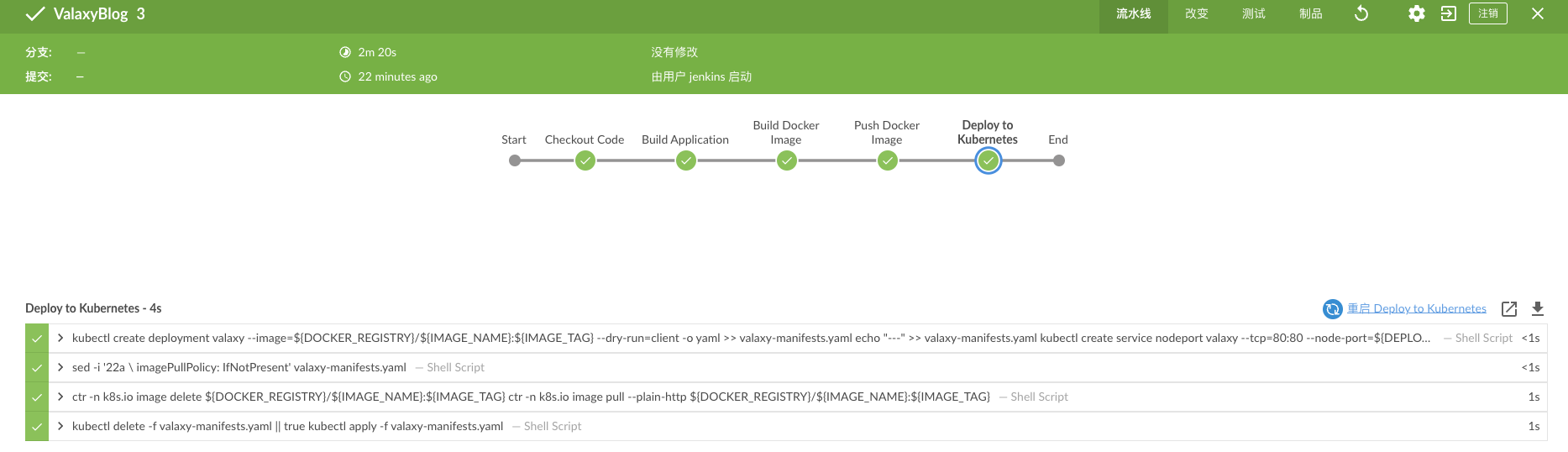Expand the kubectl create deployment step
This screenshot has height=452, width=1568.
(x=60, y=338)
